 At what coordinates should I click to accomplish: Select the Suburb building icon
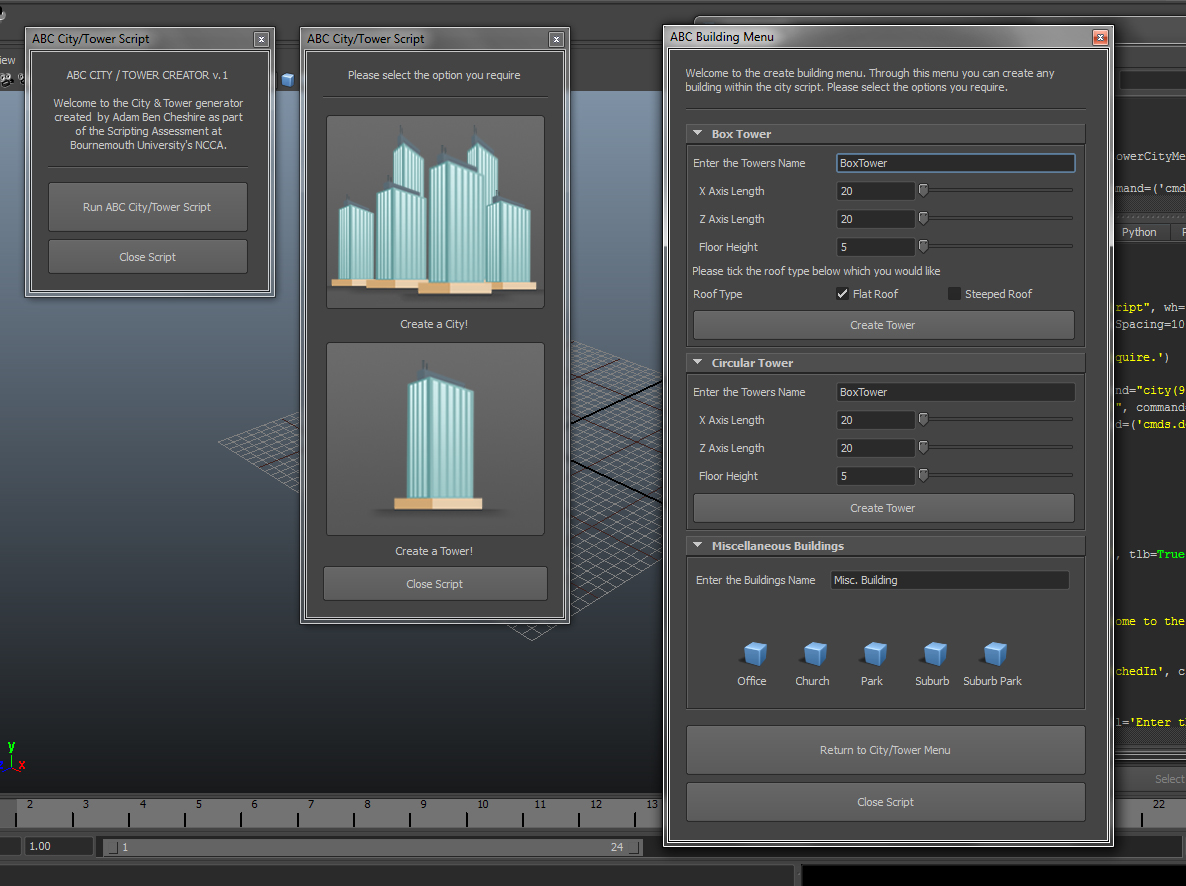[x=932, y=657]
